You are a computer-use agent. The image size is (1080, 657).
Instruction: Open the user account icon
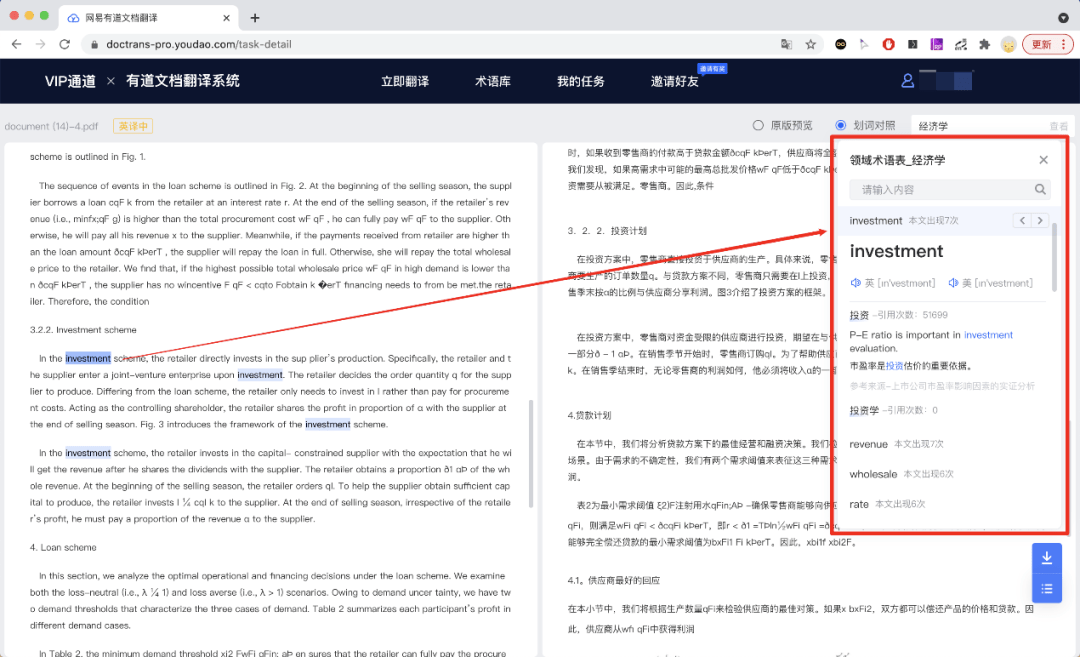click(908, 81)
